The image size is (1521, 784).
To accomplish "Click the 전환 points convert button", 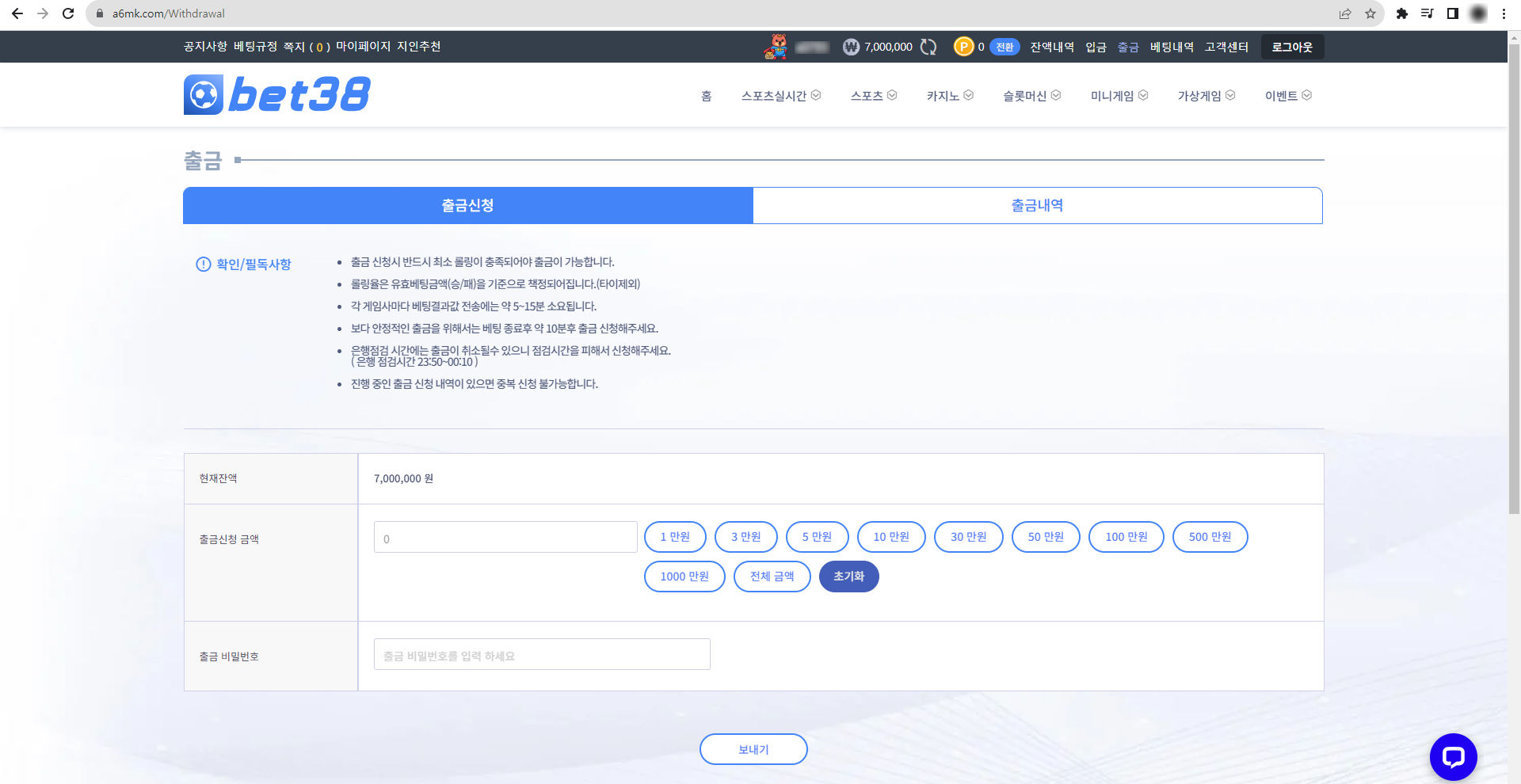I will pos(1004,48).
